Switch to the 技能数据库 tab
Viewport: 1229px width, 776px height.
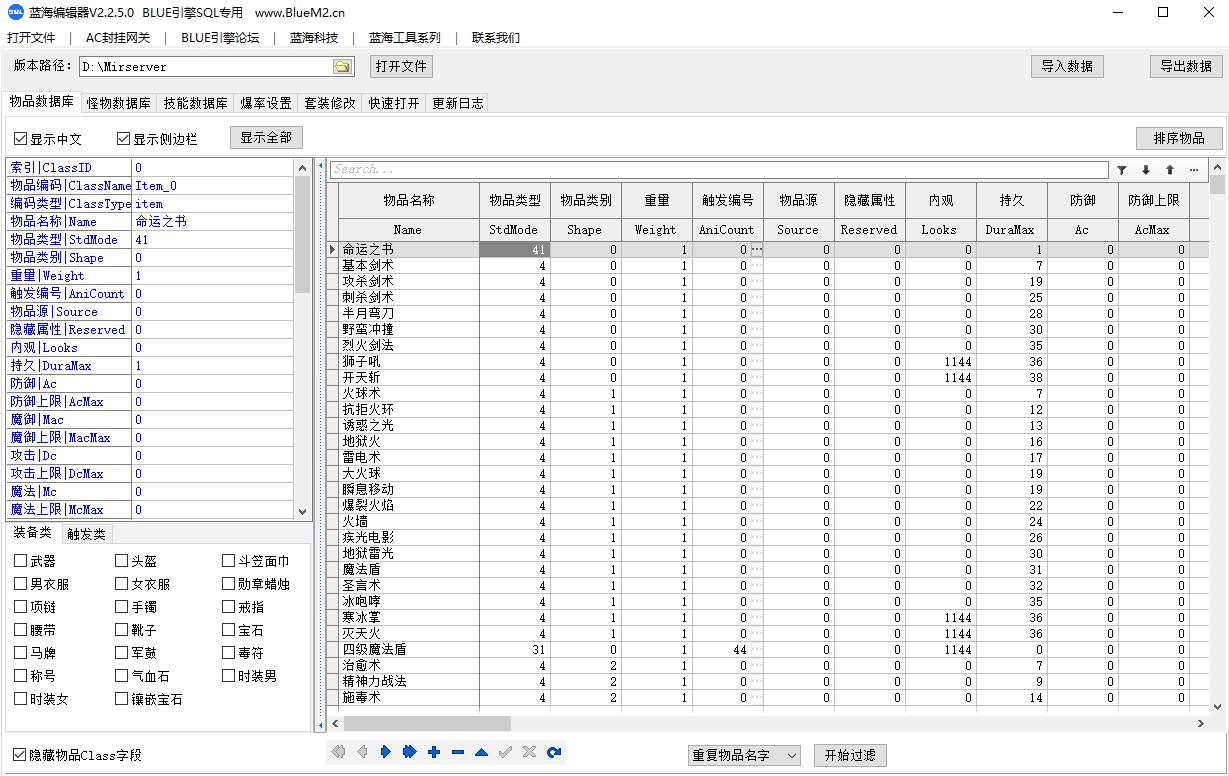(195, 103)
